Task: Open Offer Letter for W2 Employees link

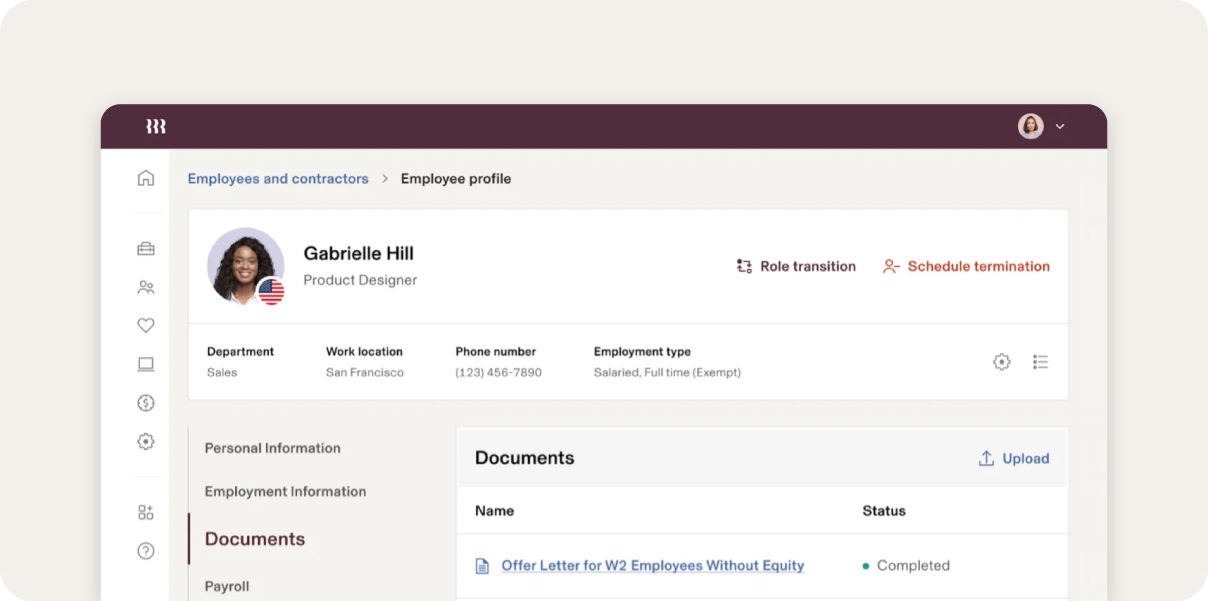Action: pyautogui.click(x=653, y=565)
